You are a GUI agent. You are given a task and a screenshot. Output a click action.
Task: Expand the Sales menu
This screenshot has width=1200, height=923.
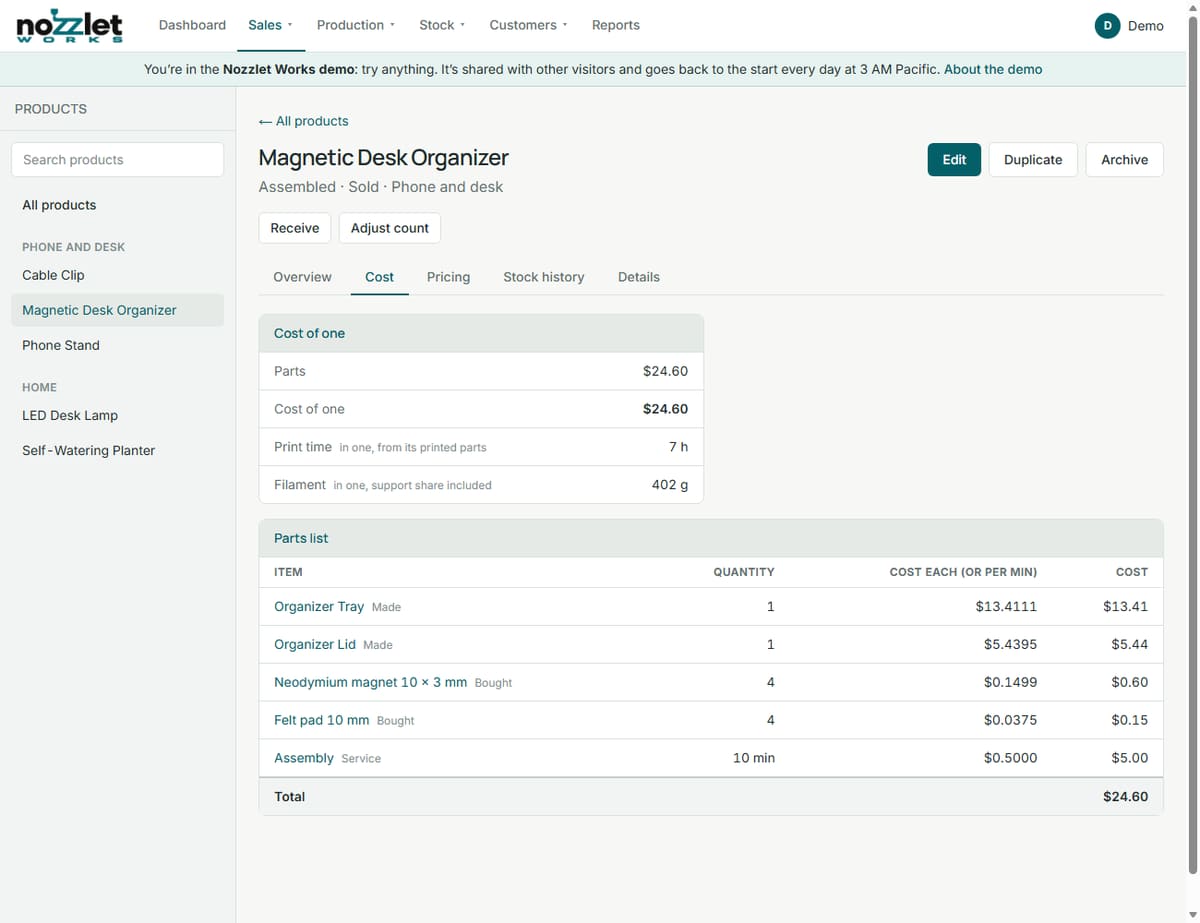[270, 25]
